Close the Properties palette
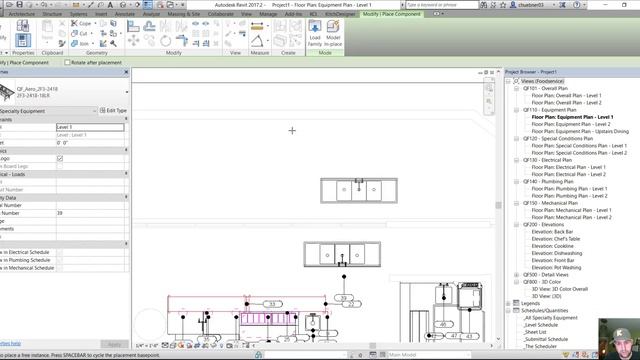The image size is (640, 360). pos(126,72)
